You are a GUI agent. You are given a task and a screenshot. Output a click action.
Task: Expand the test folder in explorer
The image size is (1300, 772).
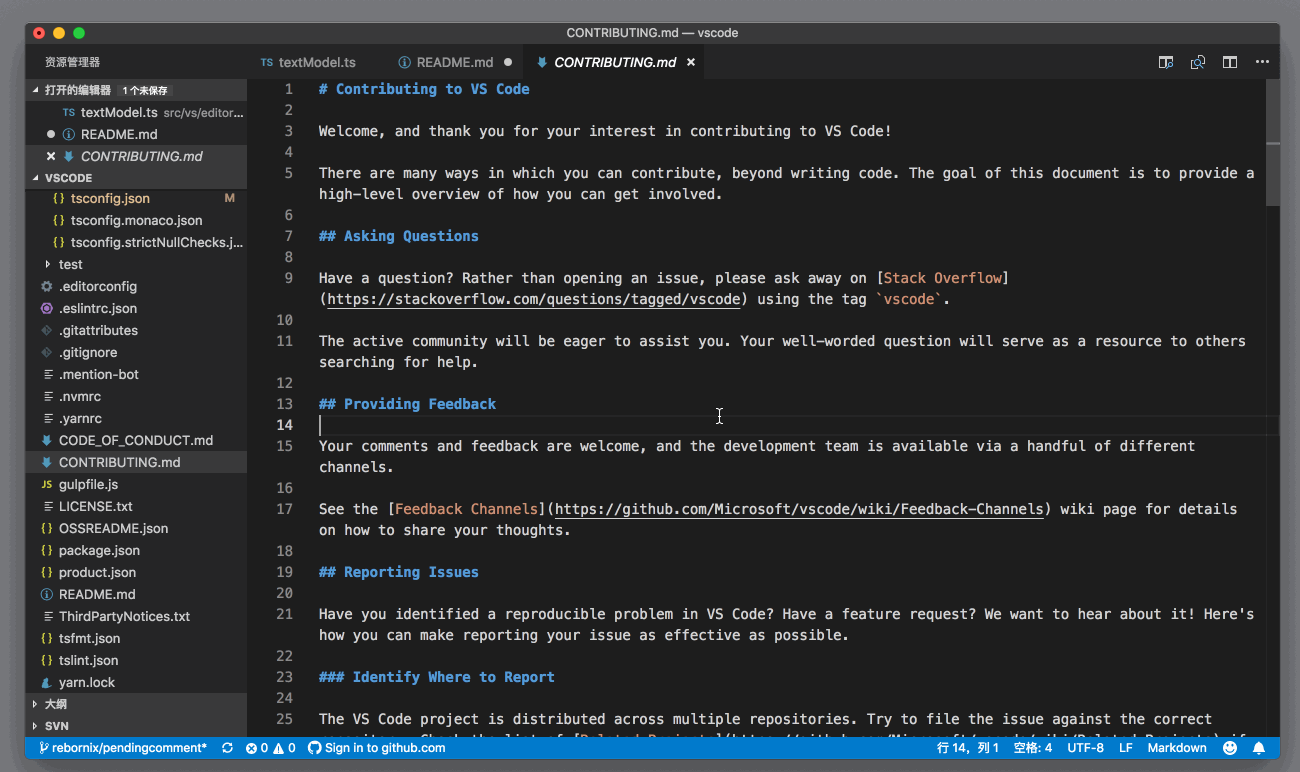[x=70, y=264]
